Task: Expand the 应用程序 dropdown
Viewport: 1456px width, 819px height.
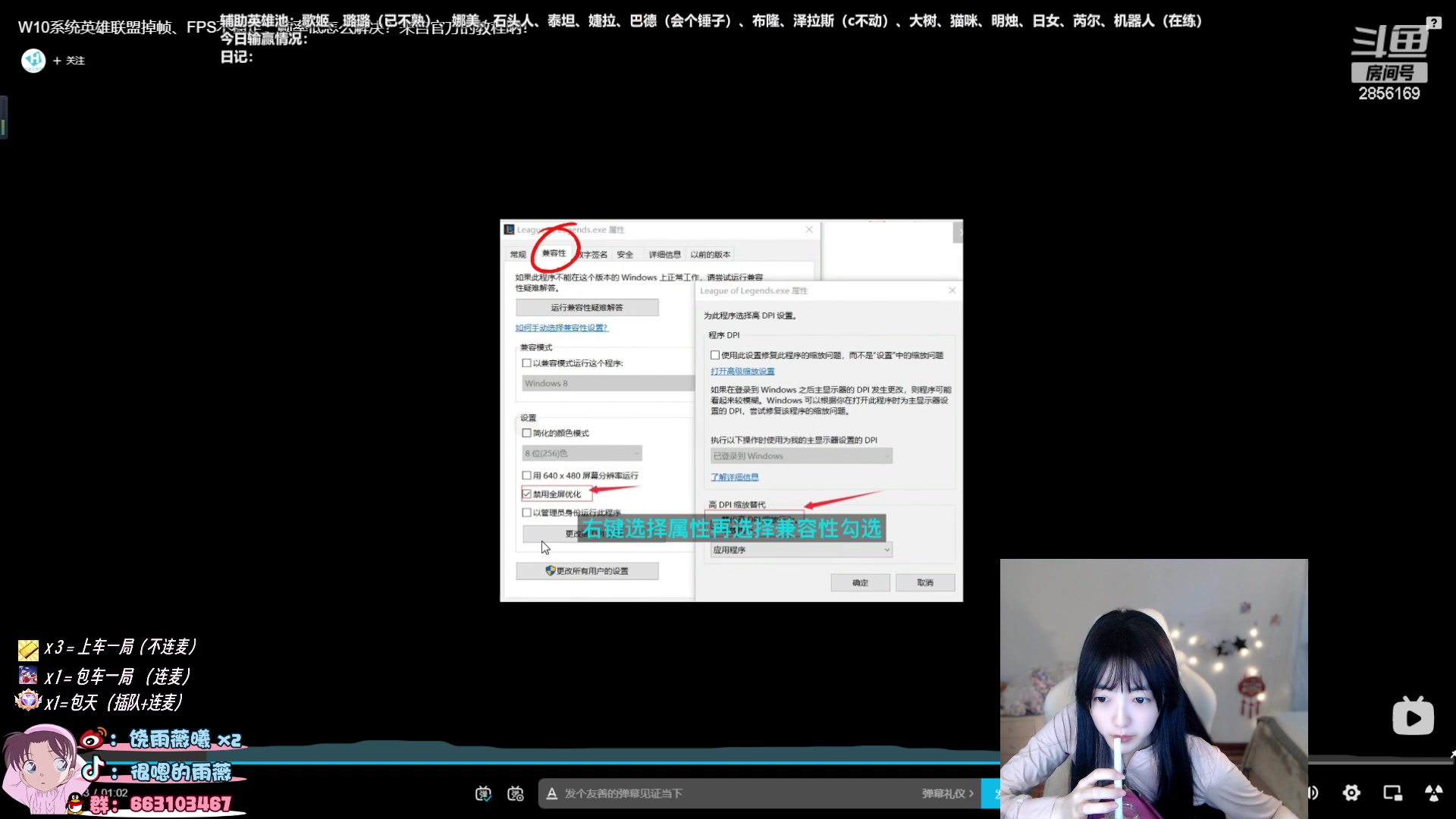Action: [x=801, y=550]
